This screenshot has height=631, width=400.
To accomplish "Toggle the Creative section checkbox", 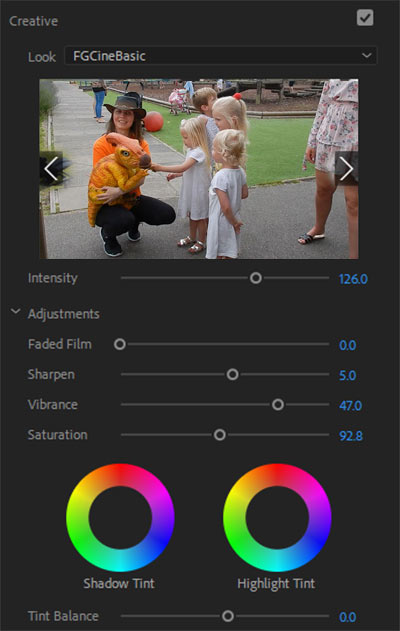I will tap(365, 18).
